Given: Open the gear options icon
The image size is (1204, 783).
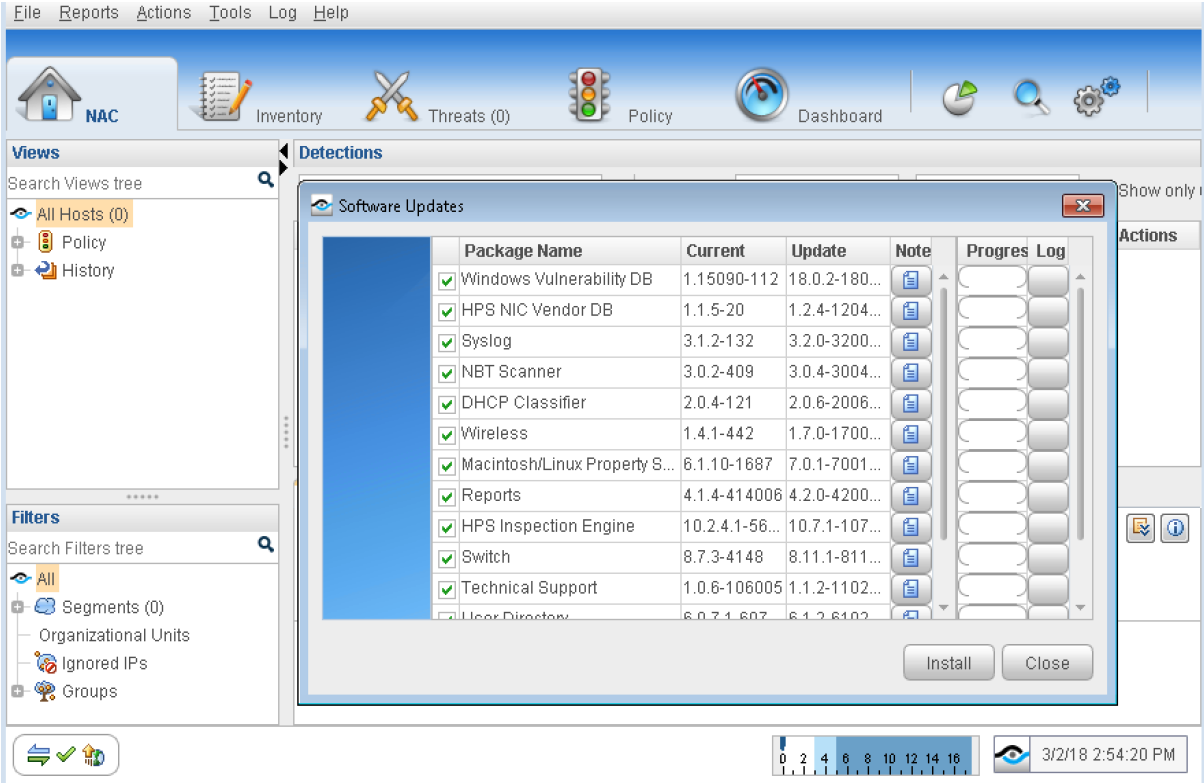Looking at the screenshot, I should tap(1096, 98).
